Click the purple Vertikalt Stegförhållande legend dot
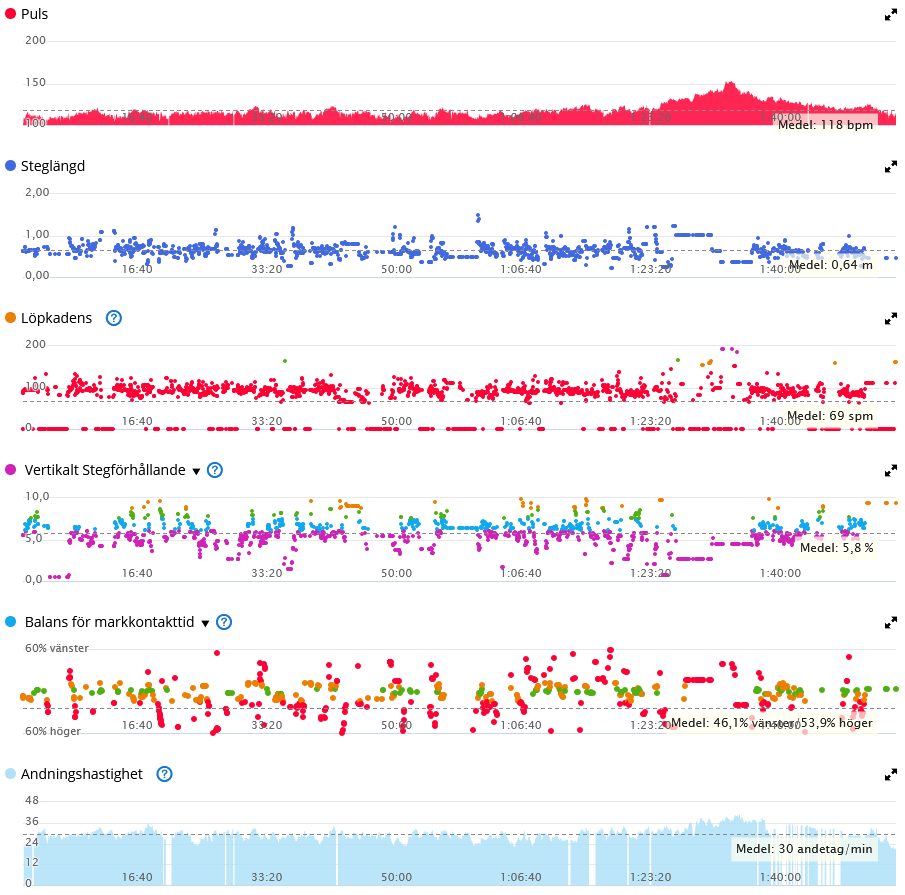 (x=10, y=470)
